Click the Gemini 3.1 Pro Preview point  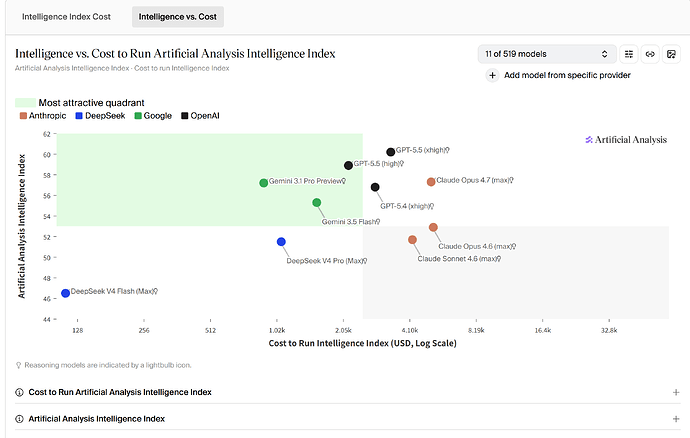coord(264,183)
